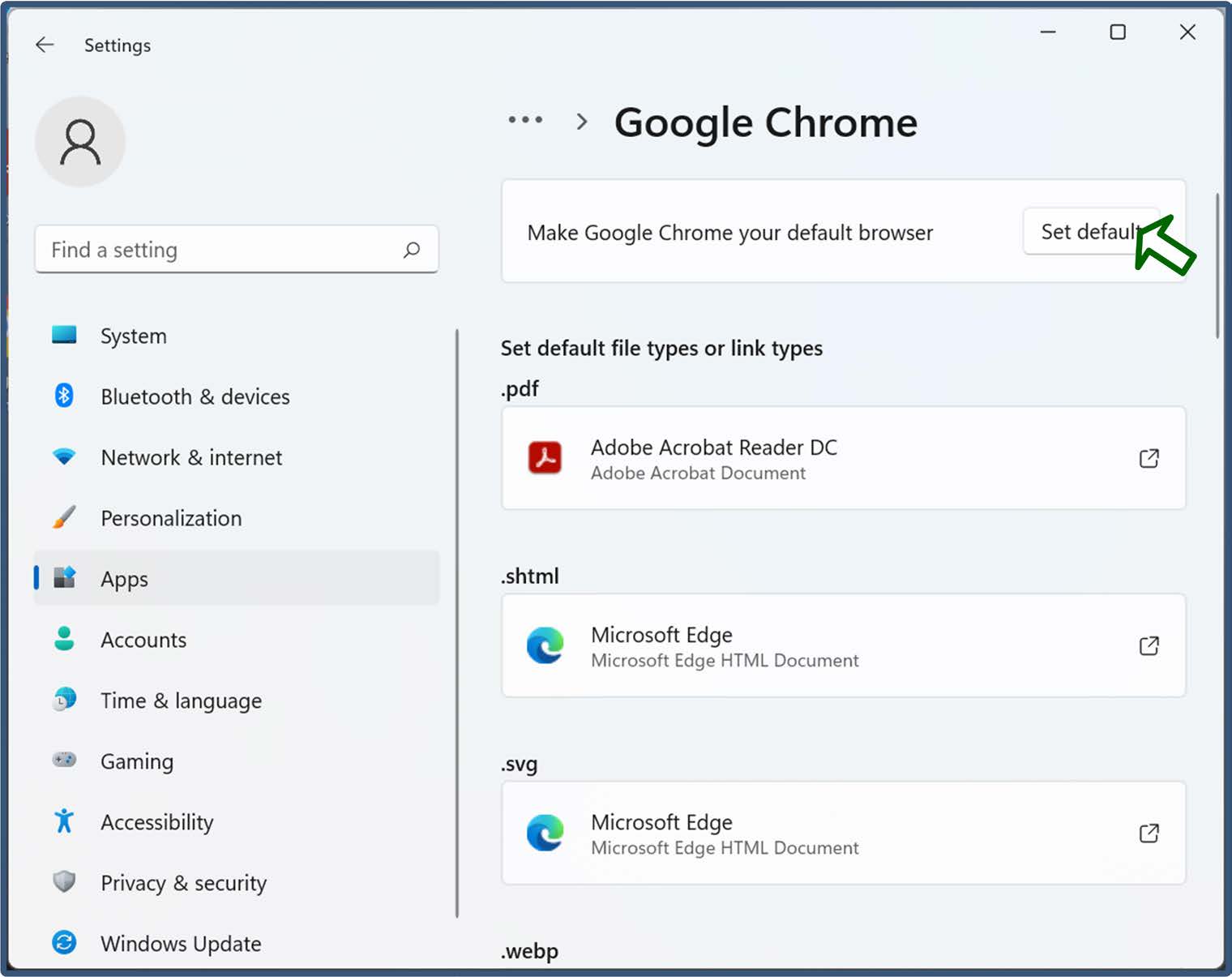
Task: Close the Settings window
Action: coord(1187,32)
